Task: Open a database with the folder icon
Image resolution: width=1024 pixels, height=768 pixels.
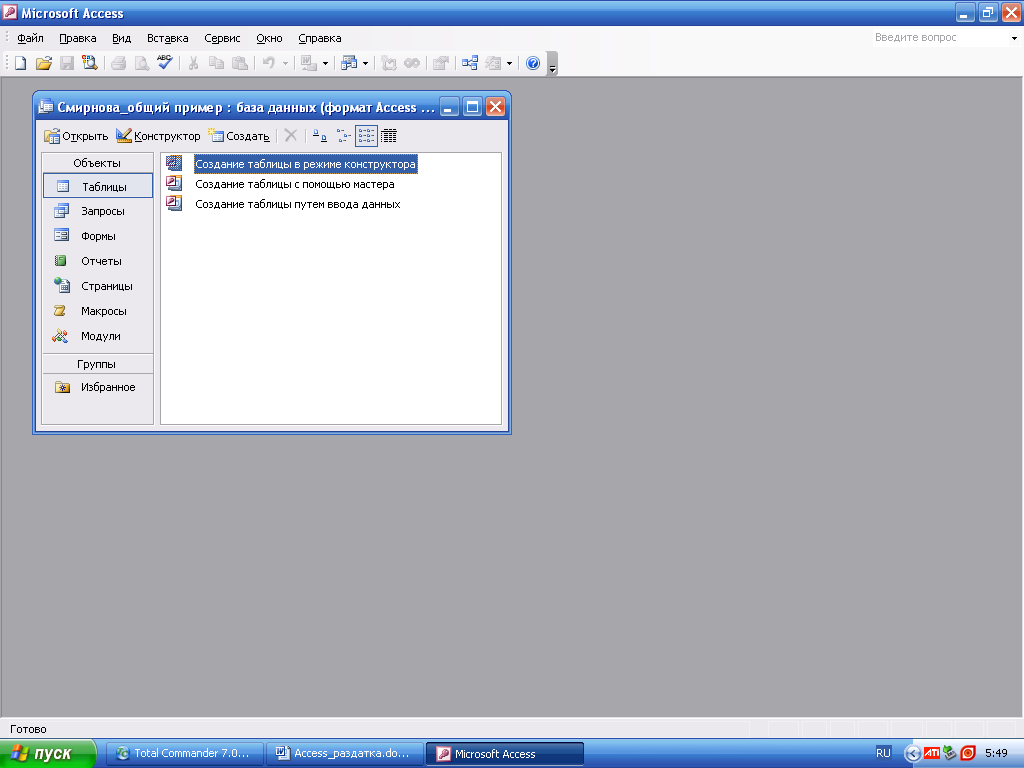Action: pos(44,63)
